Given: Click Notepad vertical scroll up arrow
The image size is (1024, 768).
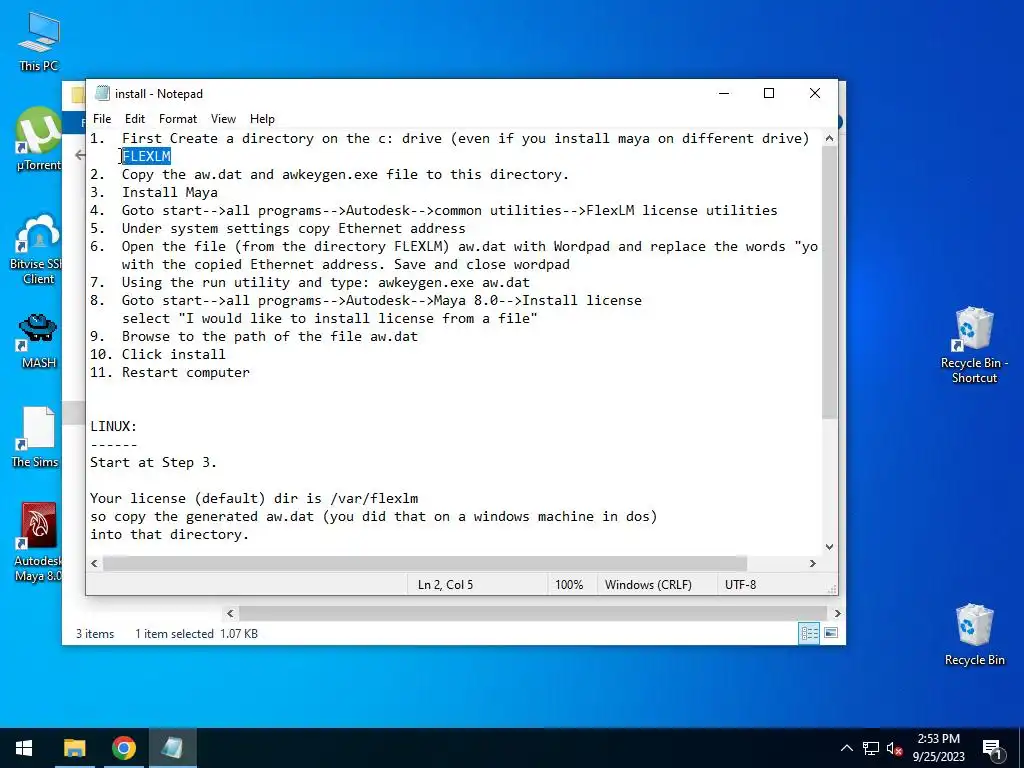Looking at the screenshot, I should [x=829, y=138].
